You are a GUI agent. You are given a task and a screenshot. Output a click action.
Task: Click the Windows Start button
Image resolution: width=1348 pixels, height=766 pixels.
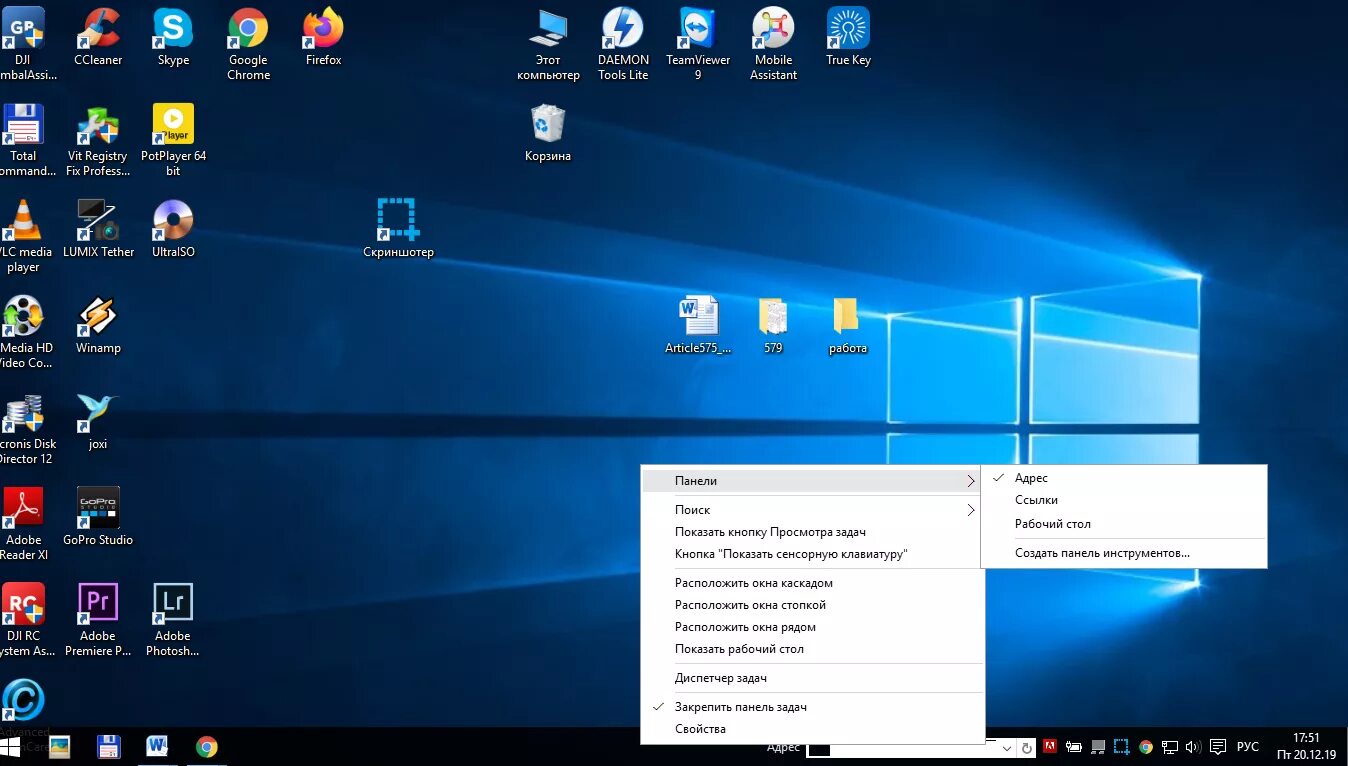(12, 747)
